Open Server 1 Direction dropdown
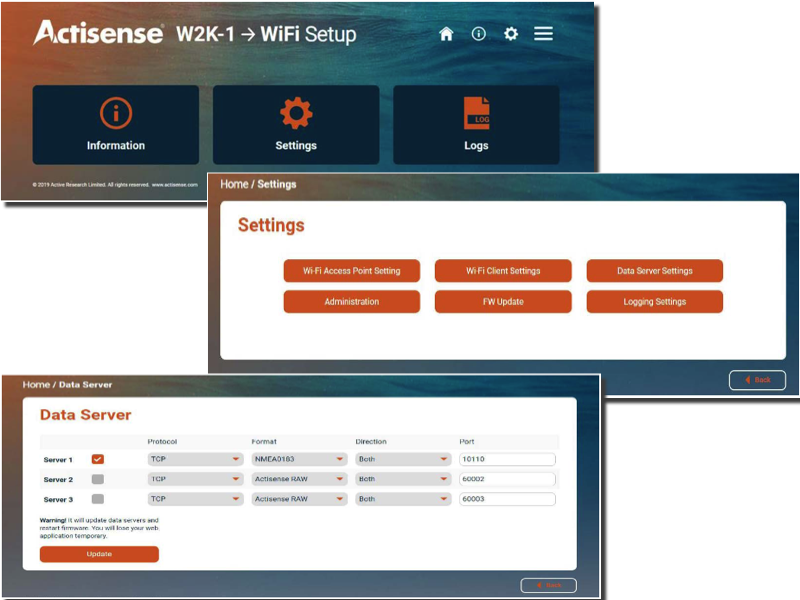Viewport: 800px width, 600px height. [404, 459]
